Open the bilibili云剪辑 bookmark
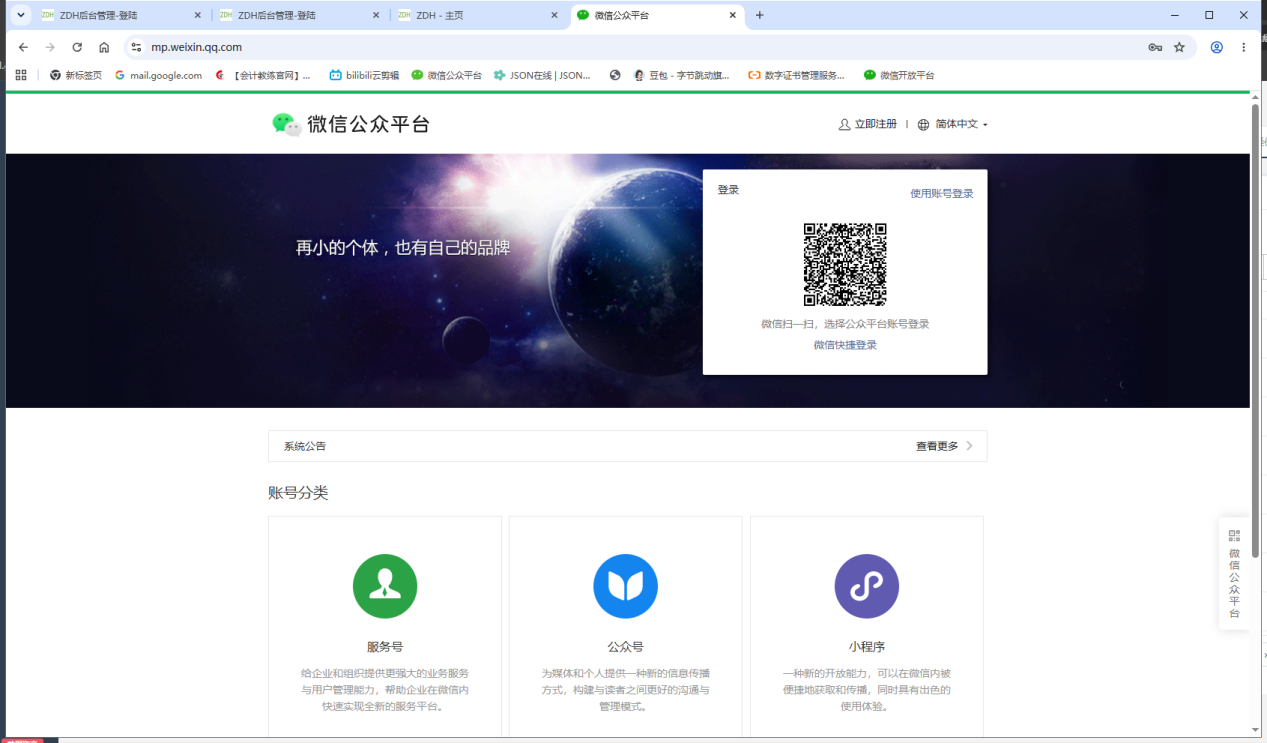1267x743 pixels. click(364, 75)
